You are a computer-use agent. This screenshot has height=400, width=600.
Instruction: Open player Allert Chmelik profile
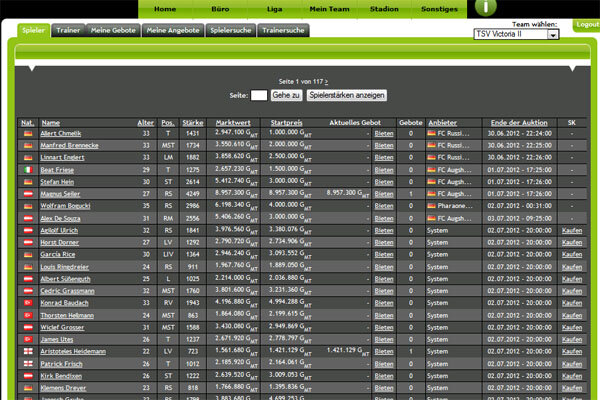61,134
